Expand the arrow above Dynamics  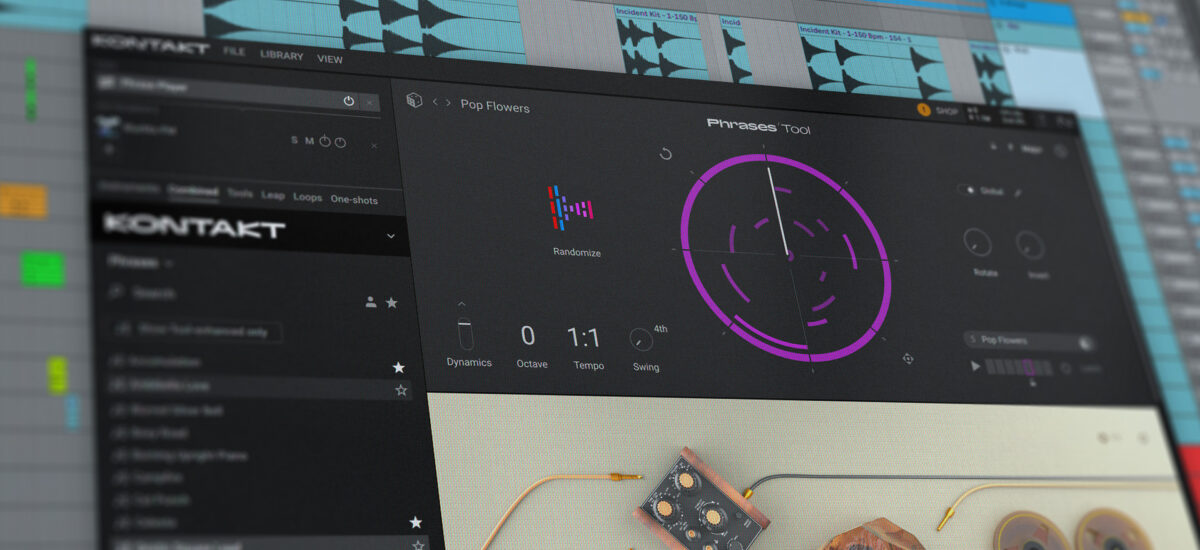point(462,303)
